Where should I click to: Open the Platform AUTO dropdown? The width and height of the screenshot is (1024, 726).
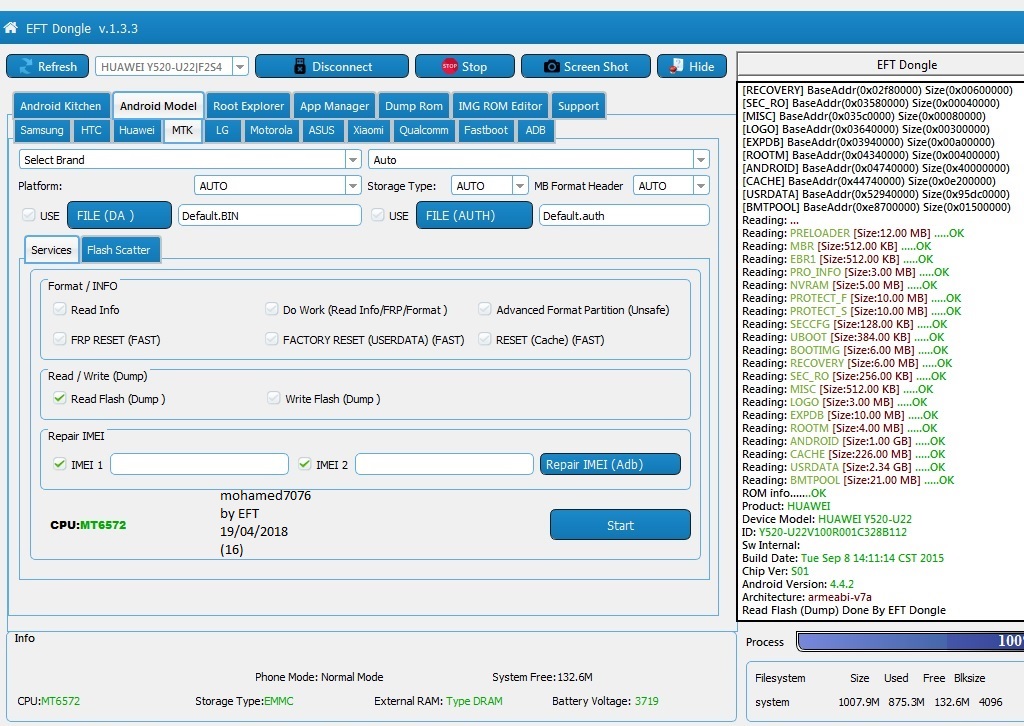pyautogui.click(x=353, y=185)
